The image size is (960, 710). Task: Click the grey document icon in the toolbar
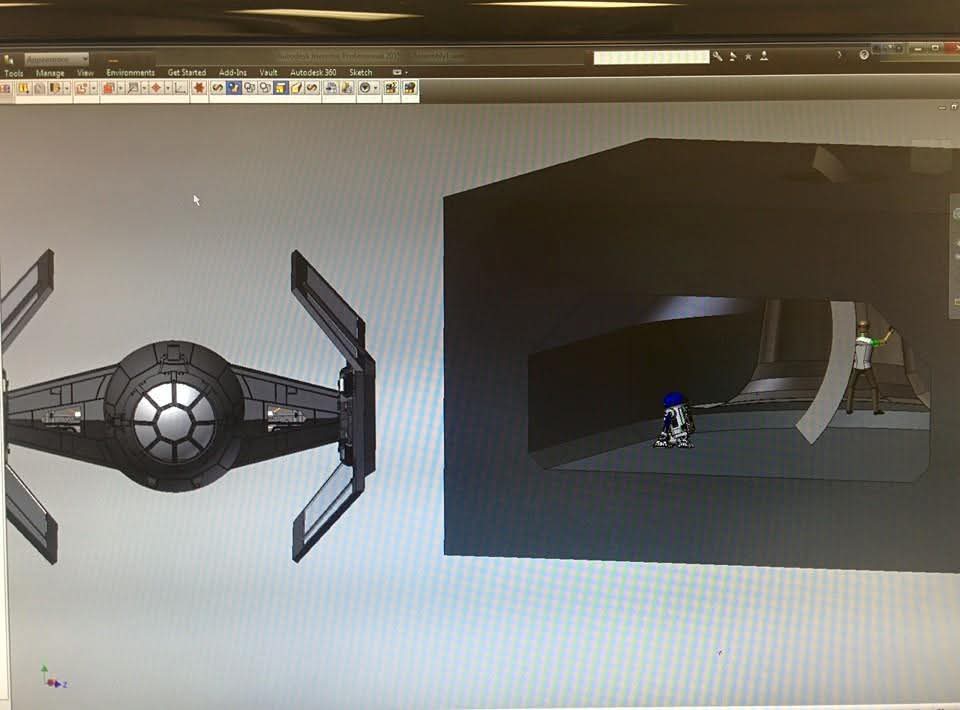39,89
